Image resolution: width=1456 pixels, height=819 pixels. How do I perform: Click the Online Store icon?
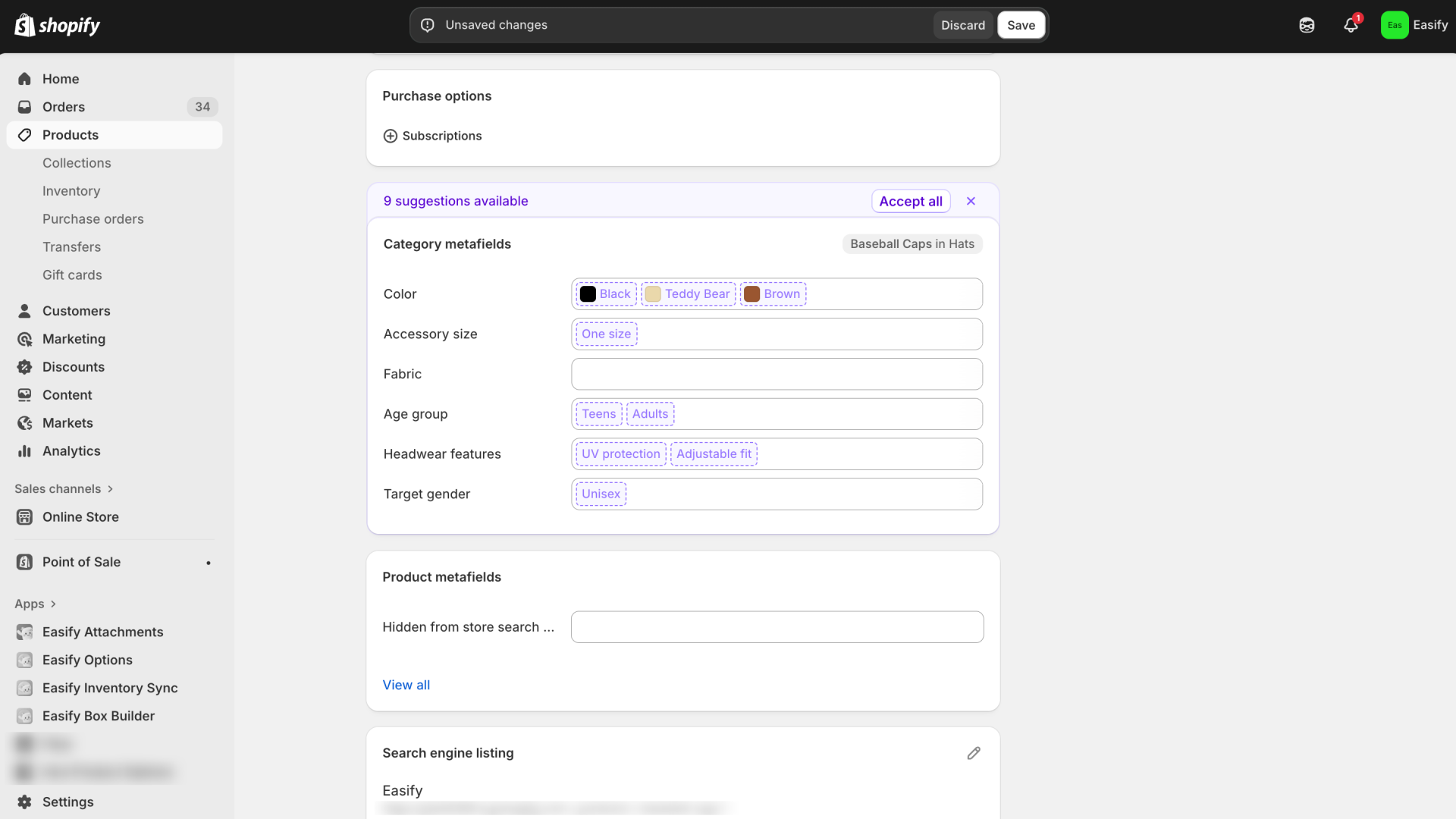[24, 517]
